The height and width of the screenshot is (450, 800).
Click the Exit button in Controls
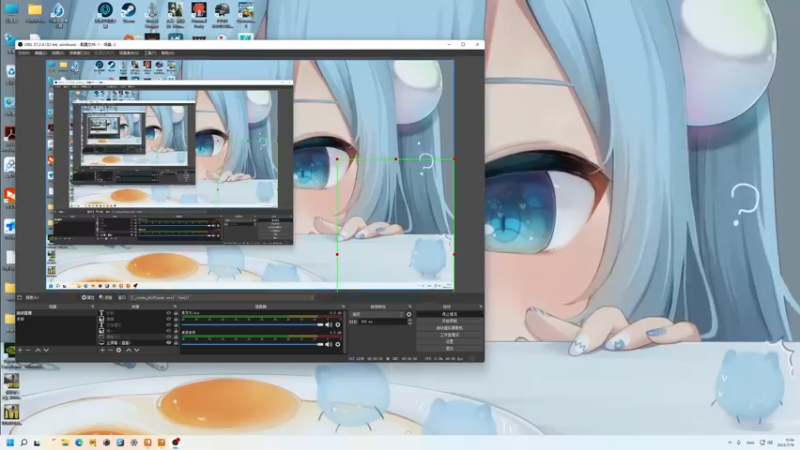click(449, 348)
